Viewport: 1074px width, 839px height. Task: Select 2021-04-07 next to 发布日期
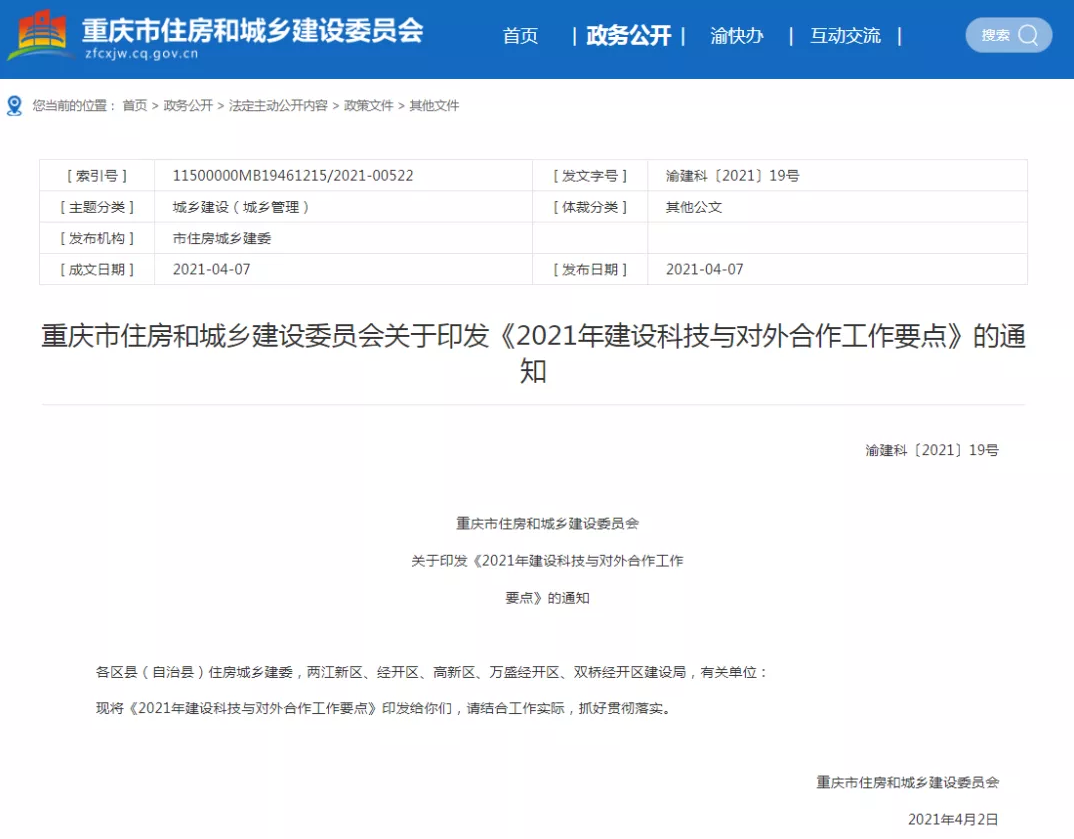705,269
